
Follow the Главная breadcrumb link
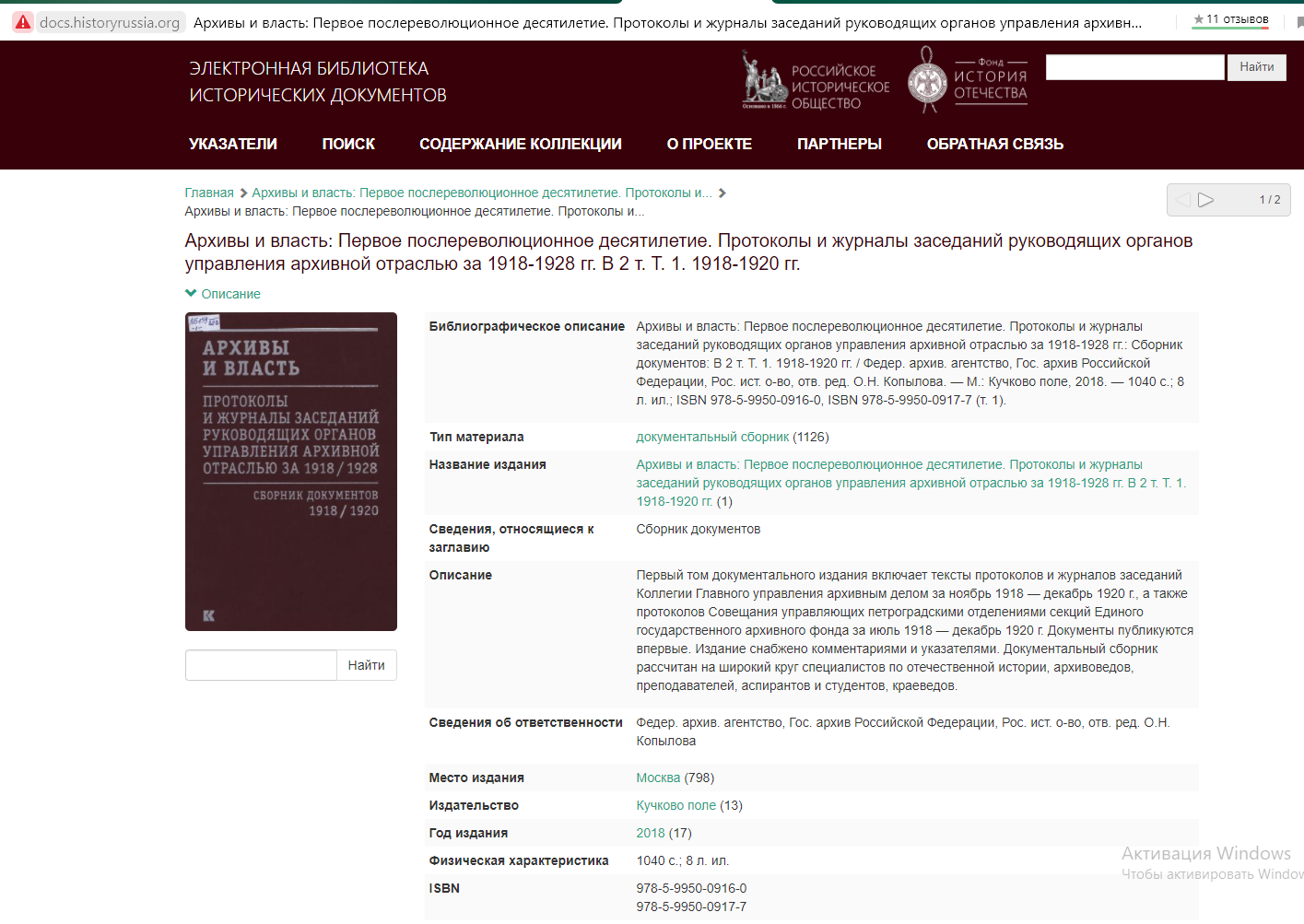point(209,193)
